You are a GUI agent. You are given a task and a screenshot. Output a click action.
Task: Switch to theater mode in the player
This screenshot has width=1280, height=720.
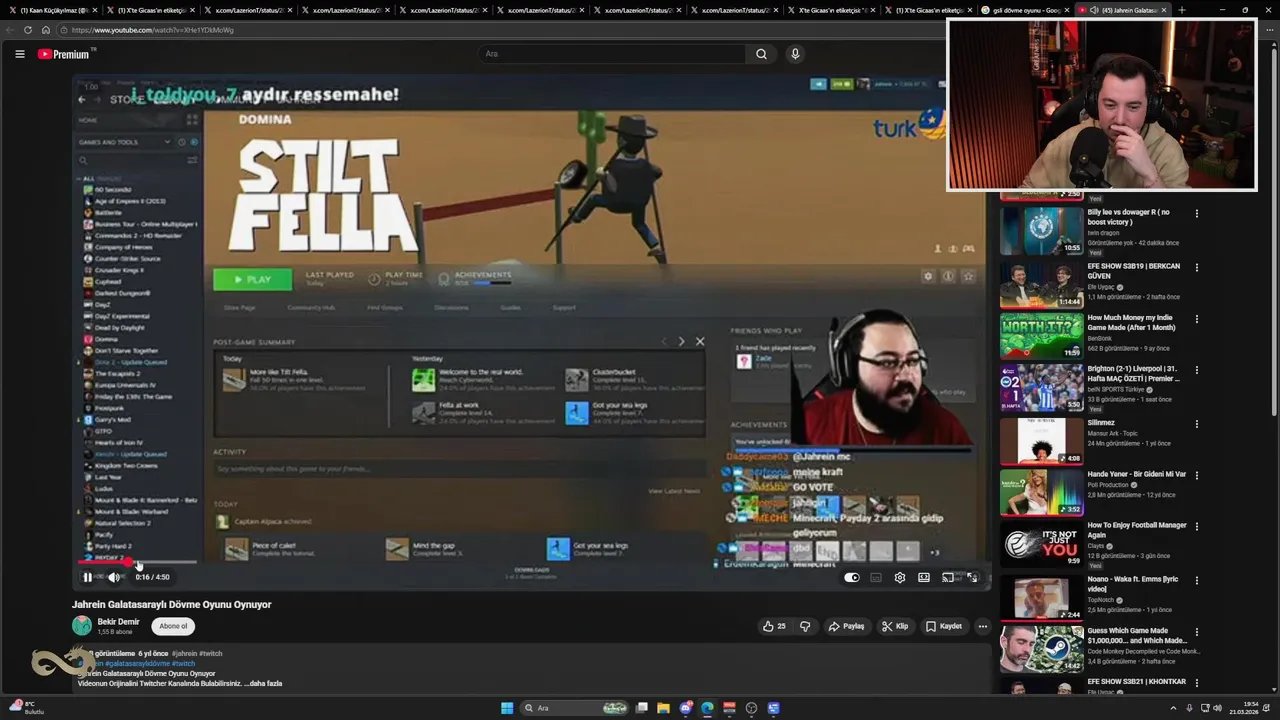pyautogui.click(x=924, y=577)
